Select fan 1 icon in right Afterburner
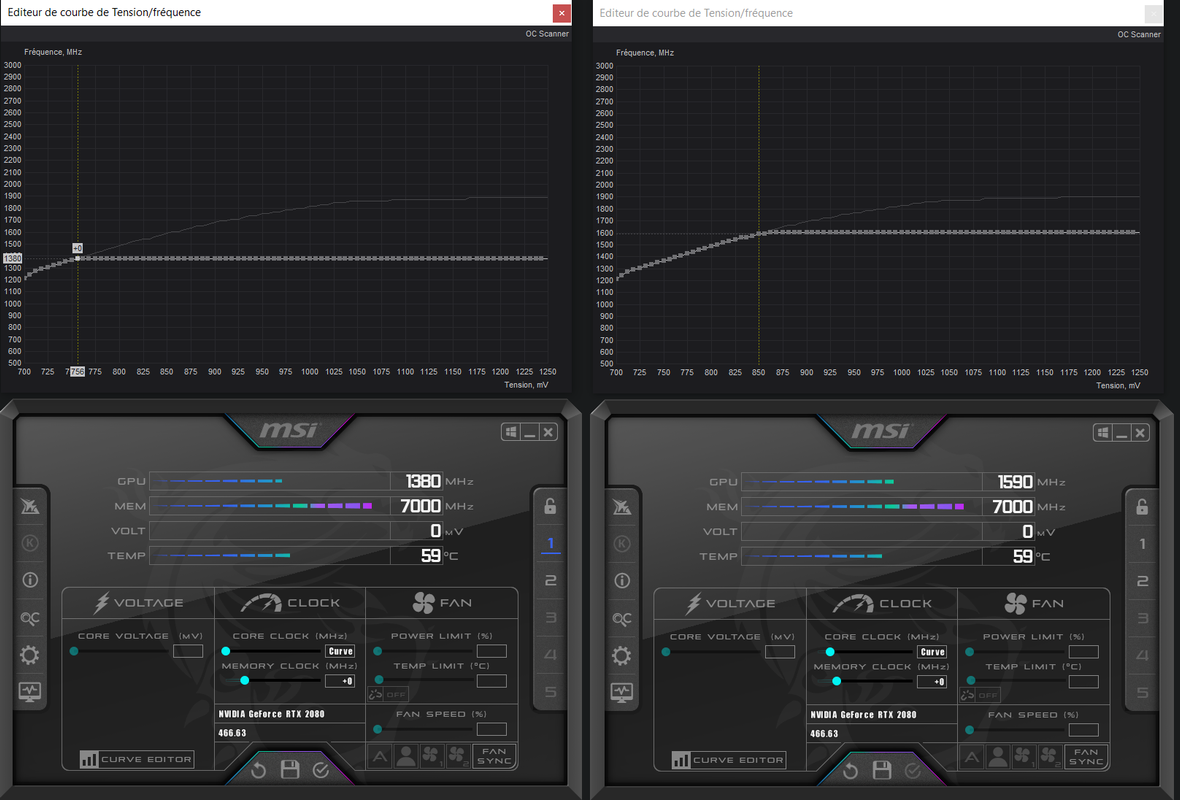This screenshot has width=1180, height=800. pos(1023,756)
